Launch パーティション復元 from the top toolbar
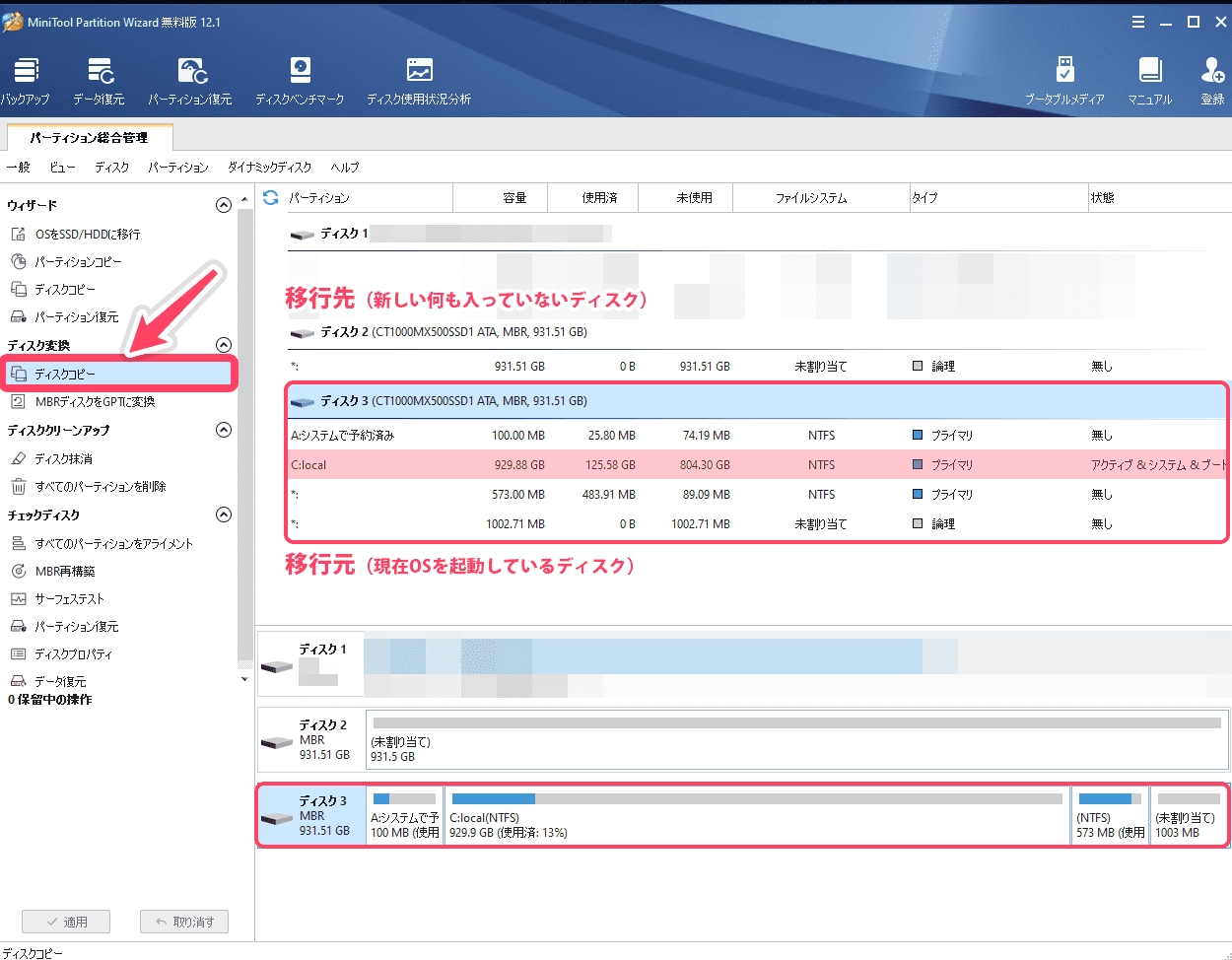This screenshot has height=960, width=1232. [x=190, y=81]
